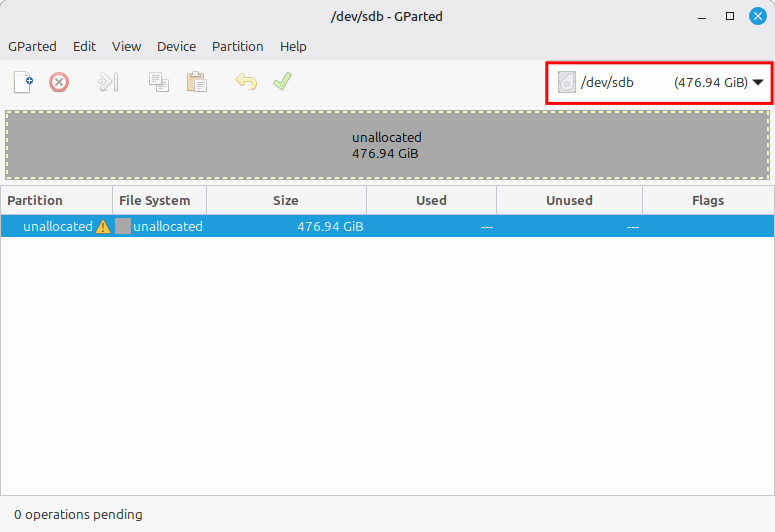Open the Partition menu
775x532 pixels.
237,46
